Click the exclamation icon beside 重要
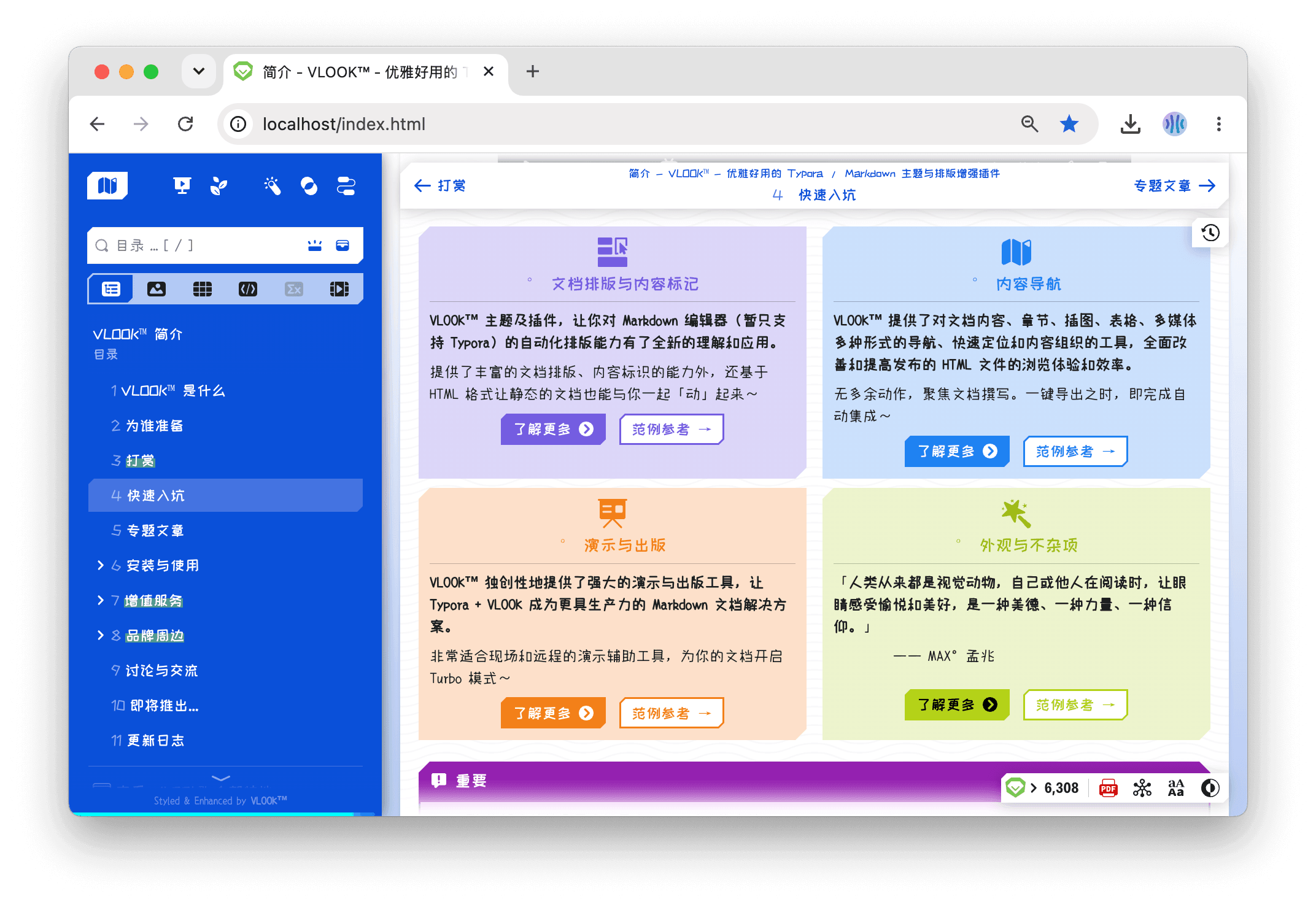 [x=439, y=780]
